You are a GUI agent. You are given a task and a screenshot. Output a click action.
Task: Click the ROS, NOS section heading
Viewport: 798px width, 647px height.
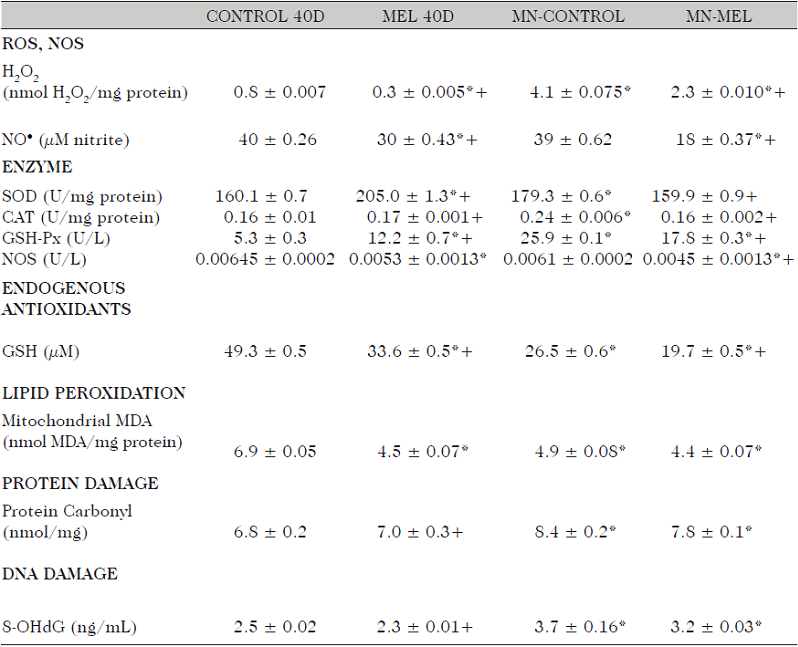(x=44, y=45)
